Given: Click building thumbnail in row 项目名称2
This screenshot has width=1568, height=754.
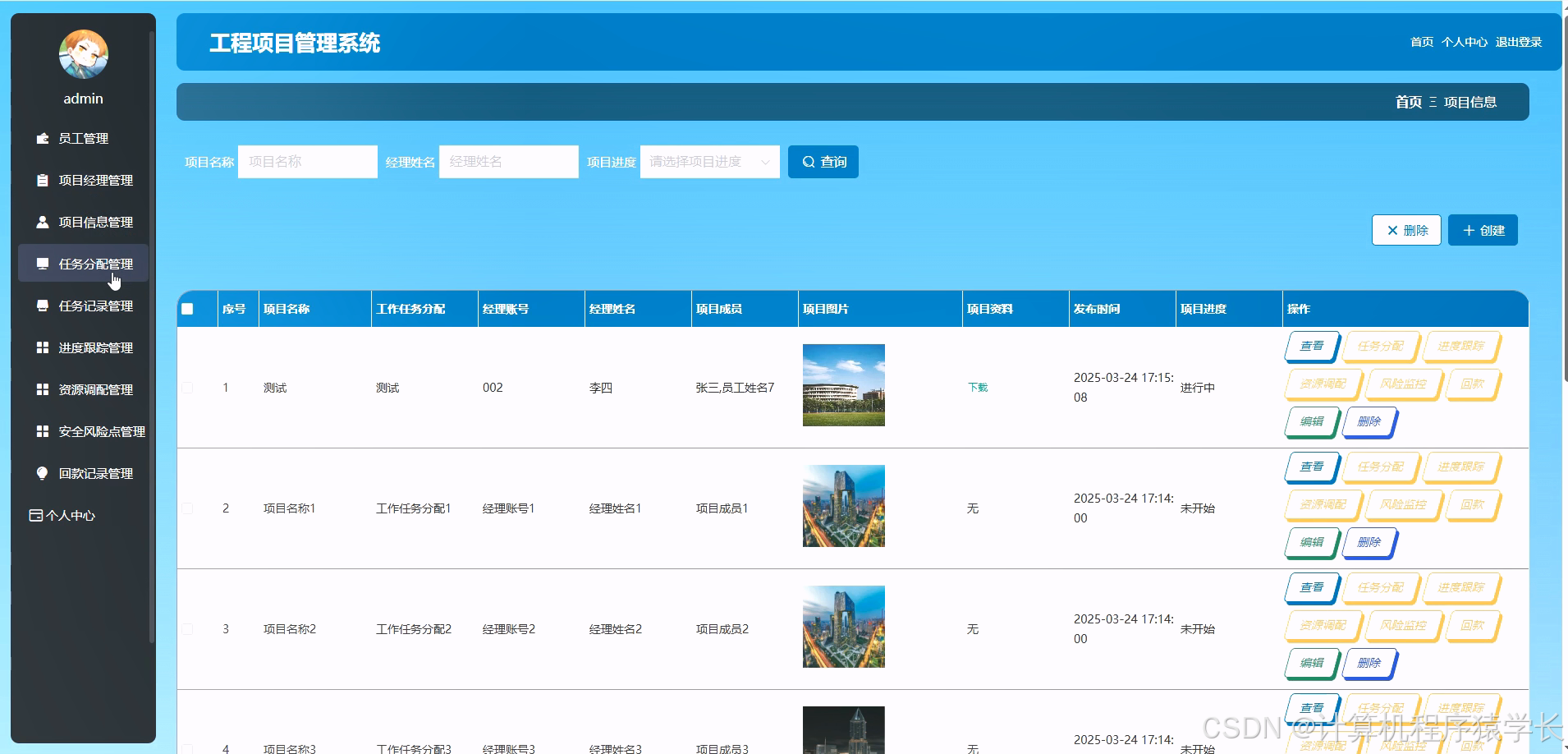Looking at the screenshot, I should pyautogui.click(x=844, y=627).
